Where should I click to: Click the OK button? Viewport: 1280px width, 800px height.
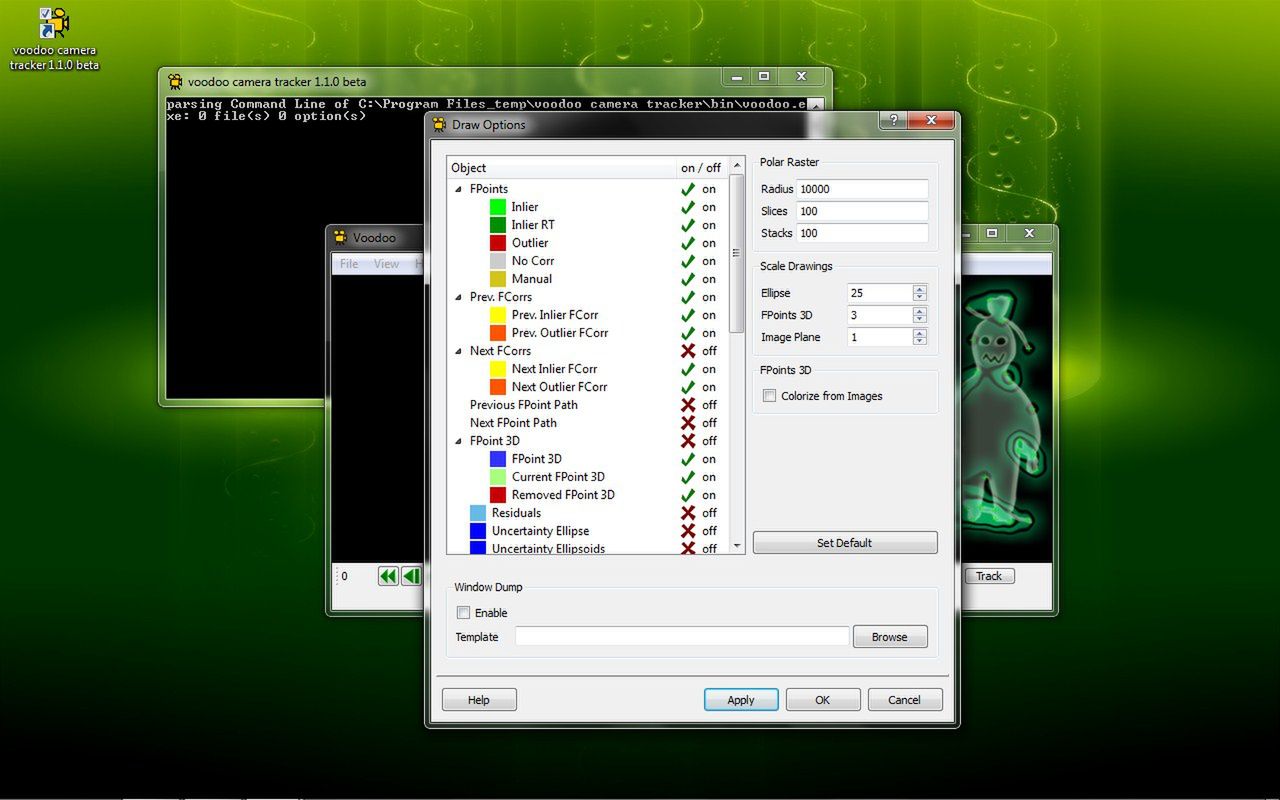[x=823, y=700]
